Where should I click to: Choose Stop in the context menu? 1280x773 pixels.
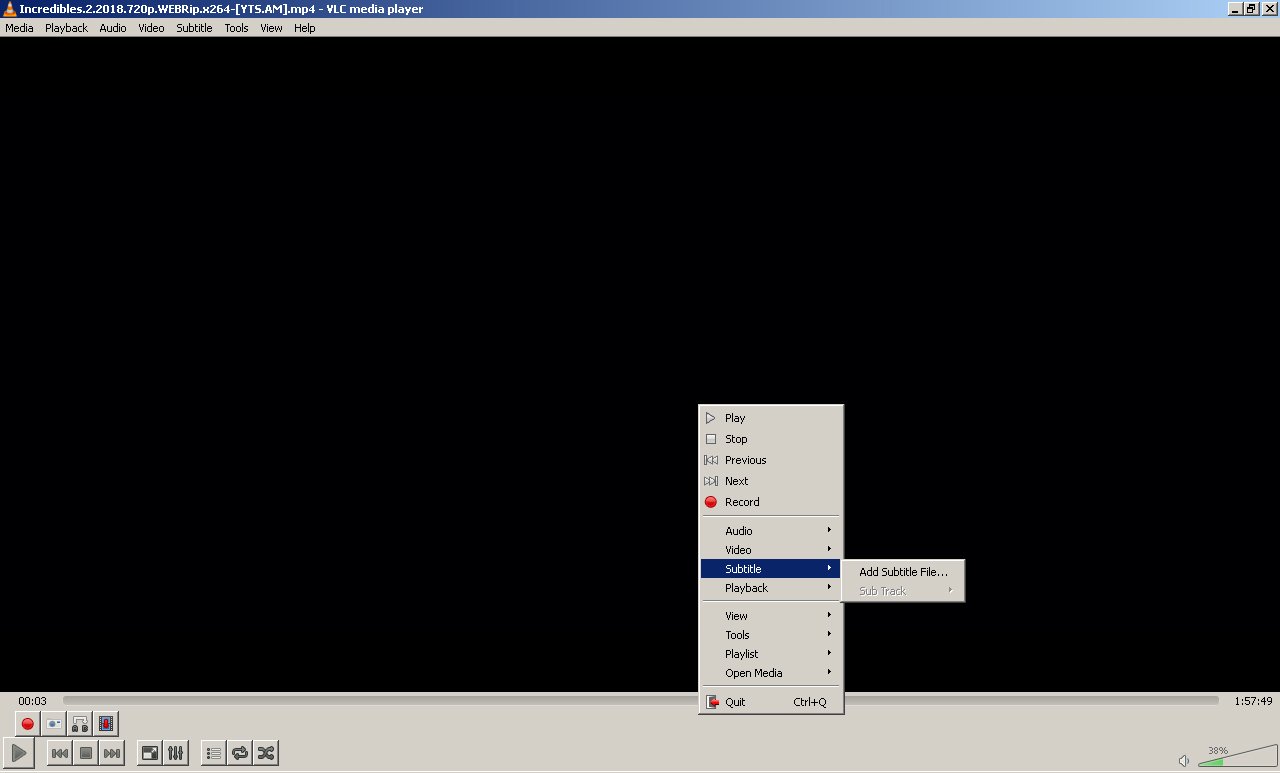point(770,439)
